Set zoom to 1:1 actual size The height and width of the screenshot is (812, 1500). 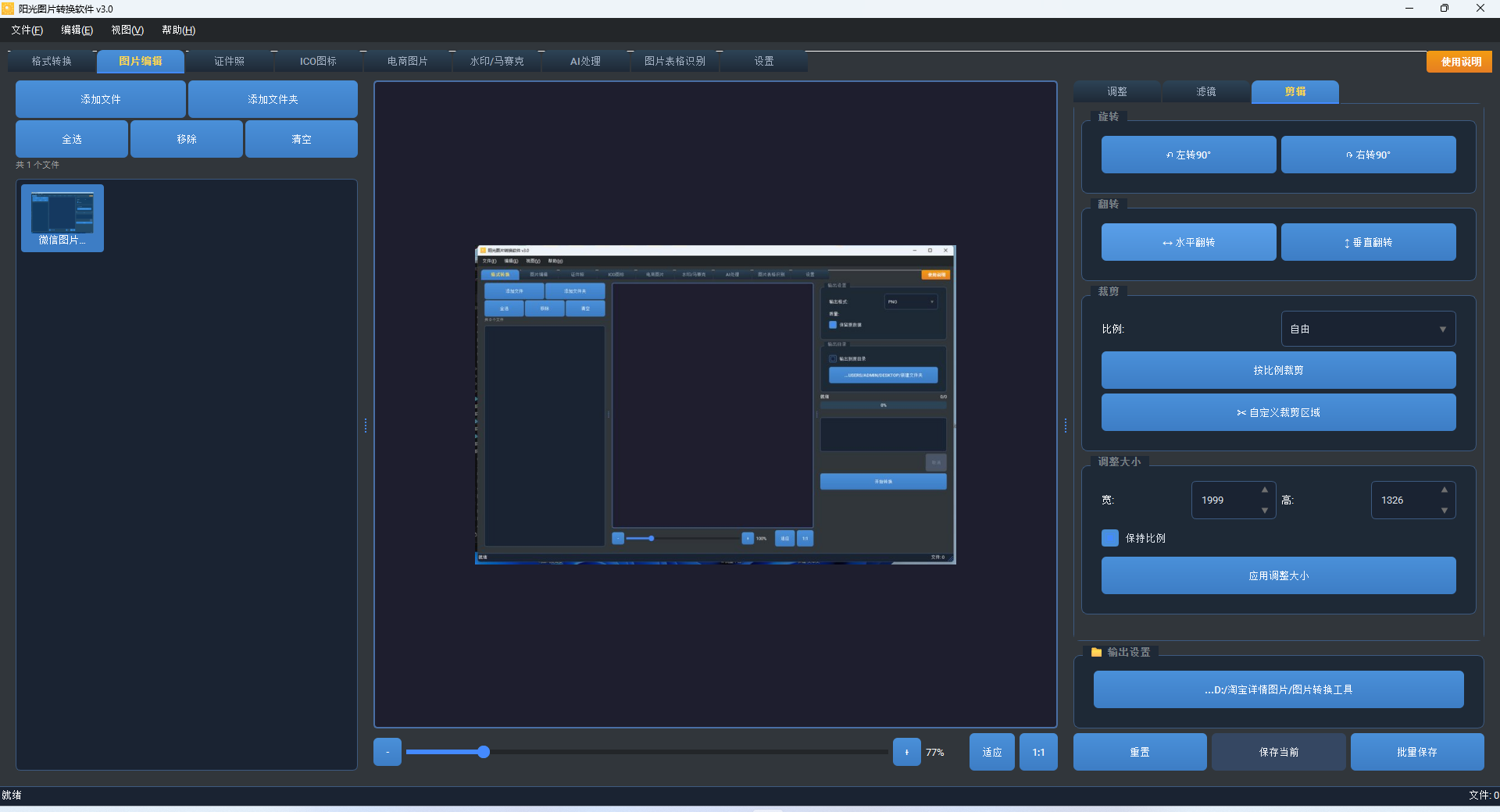1038,752
